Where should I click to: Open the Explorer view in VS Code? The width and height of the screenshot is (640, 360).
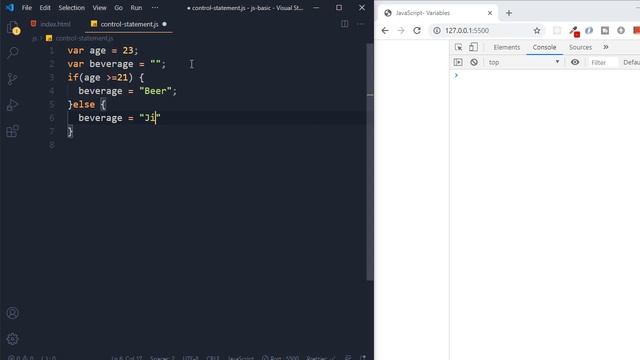(13, 28)
